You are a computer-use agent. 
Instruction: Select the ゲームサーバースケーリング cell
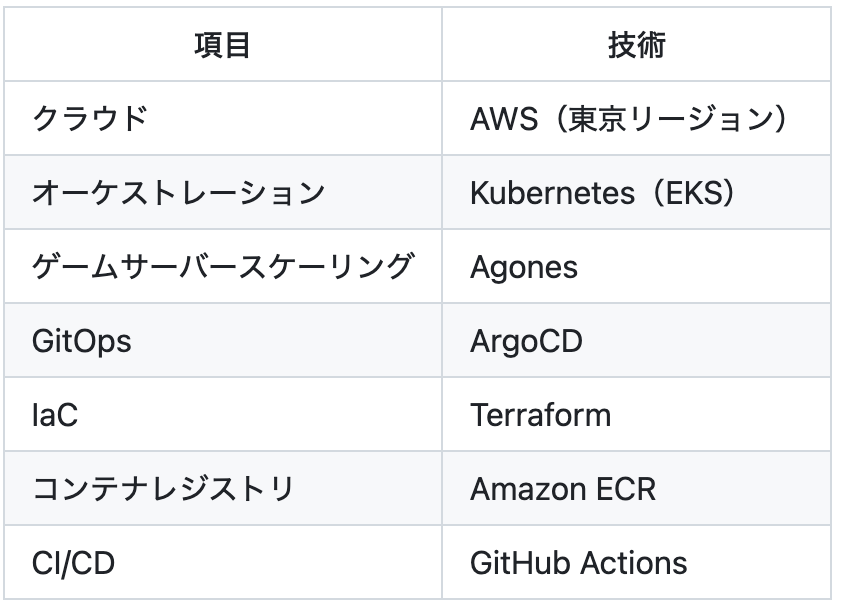click(222, 267)
